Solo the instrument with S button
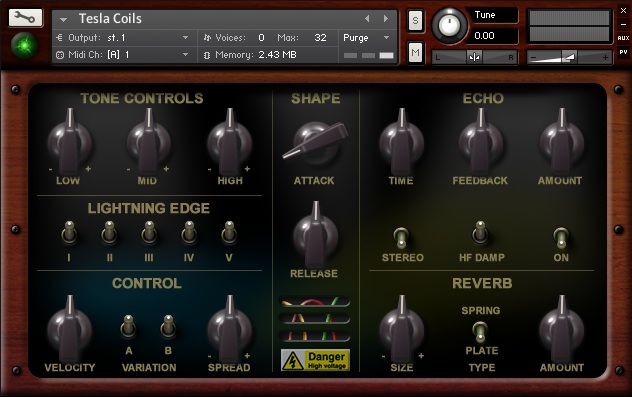Screen dimensions: 632x397 point(415,20)
